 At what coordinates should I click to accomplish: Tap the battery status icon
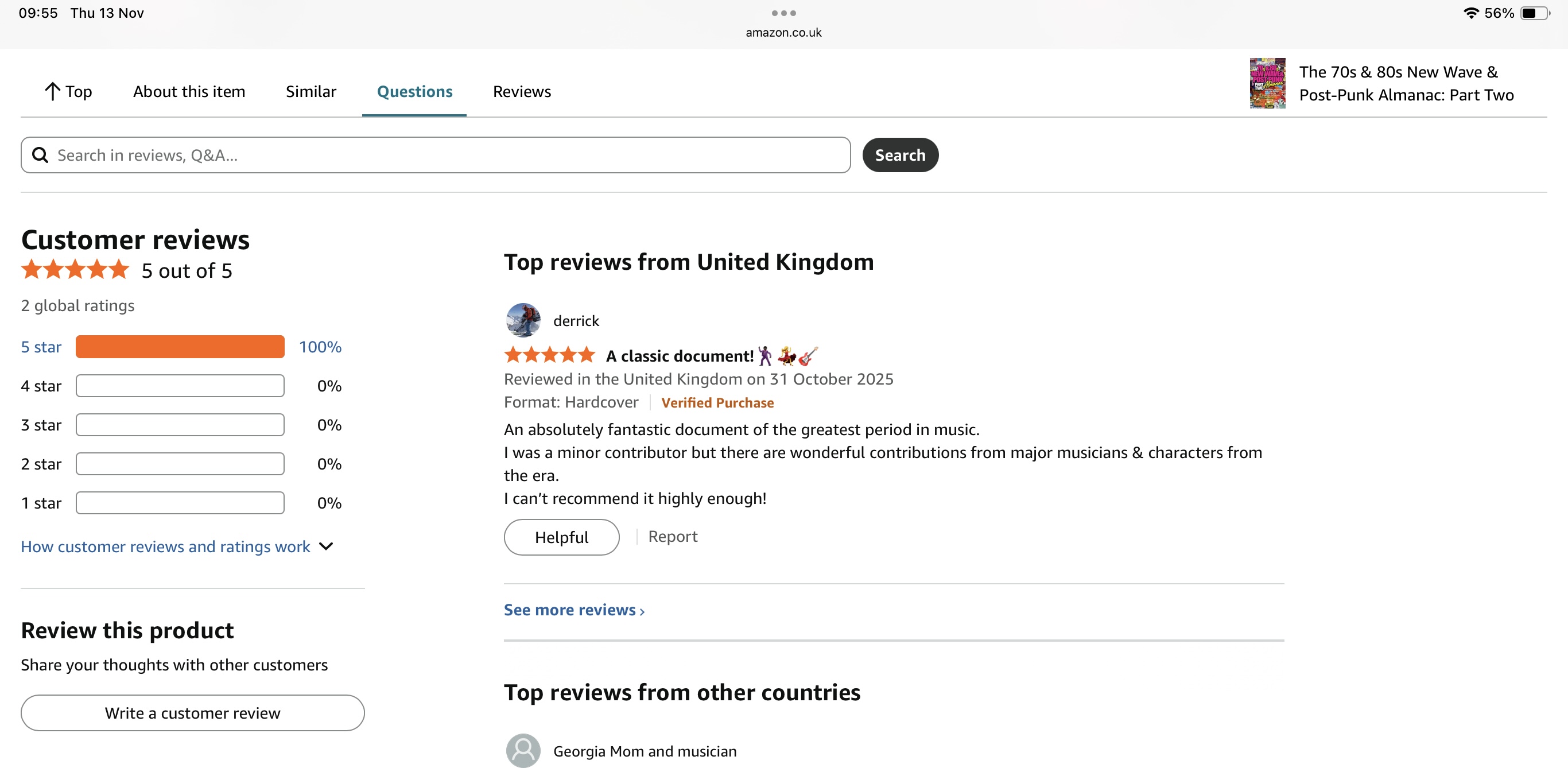pyautogui.click(x=1535, y=13)
